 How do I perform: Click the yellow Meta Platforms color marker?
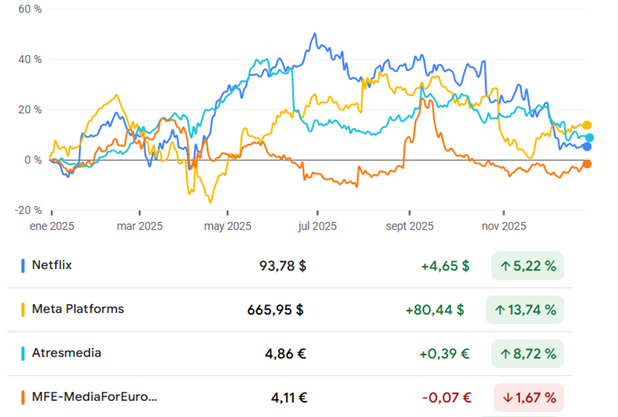[23, 309]
